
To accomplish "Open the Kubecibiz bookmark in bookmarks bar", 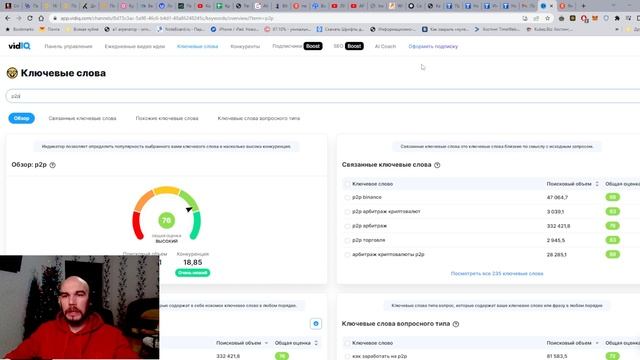I will click(549, 29).
